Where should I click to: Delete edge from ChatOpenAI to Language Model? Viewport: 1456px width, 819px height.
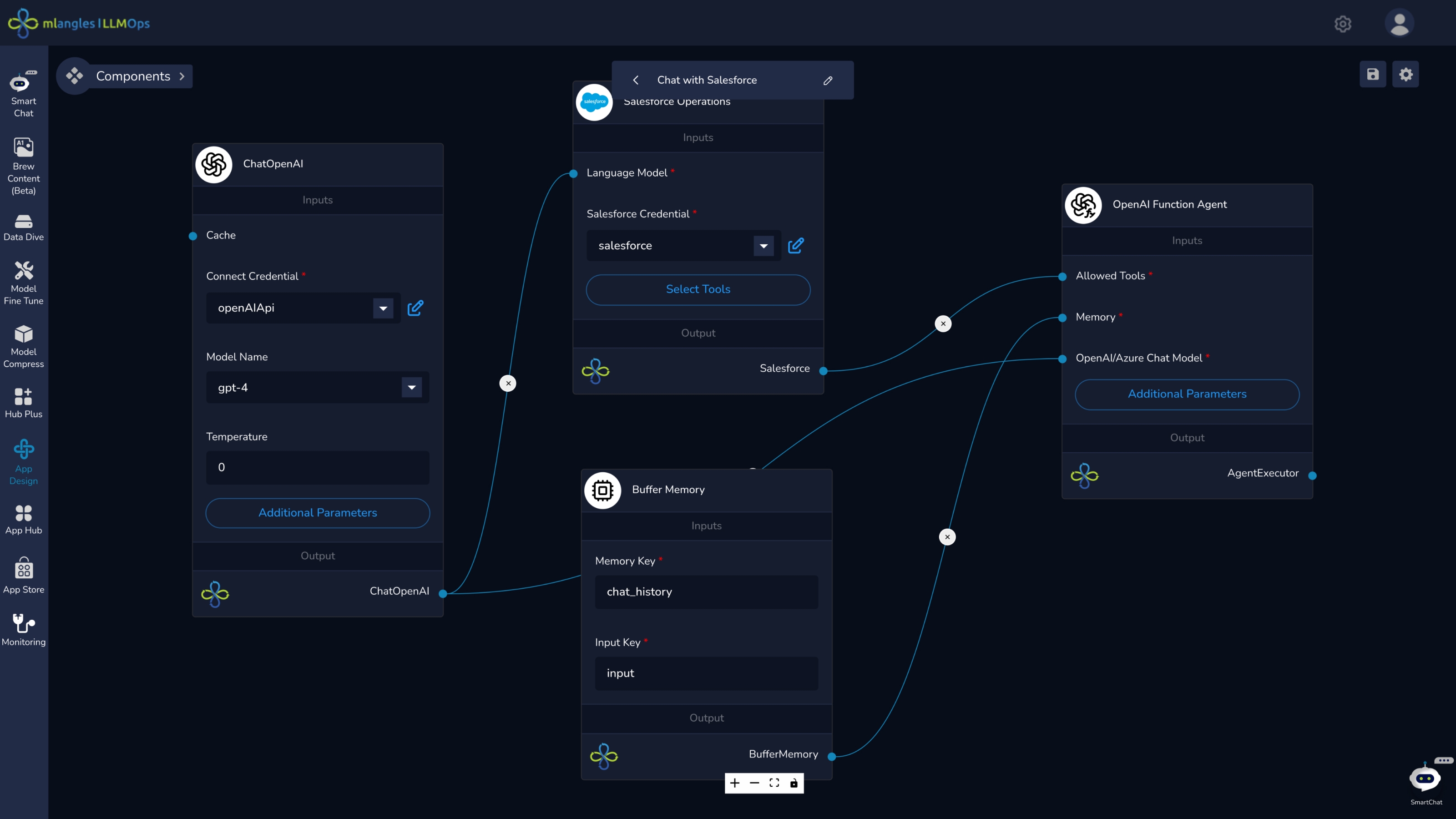click(x=508, y=383)
